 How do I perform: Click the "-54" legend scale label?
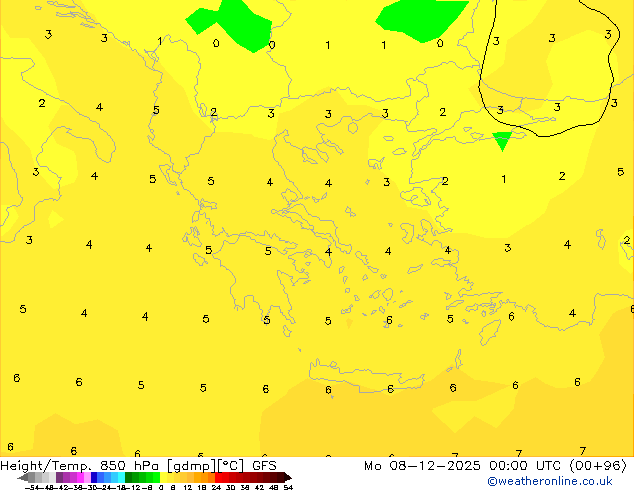32,487
